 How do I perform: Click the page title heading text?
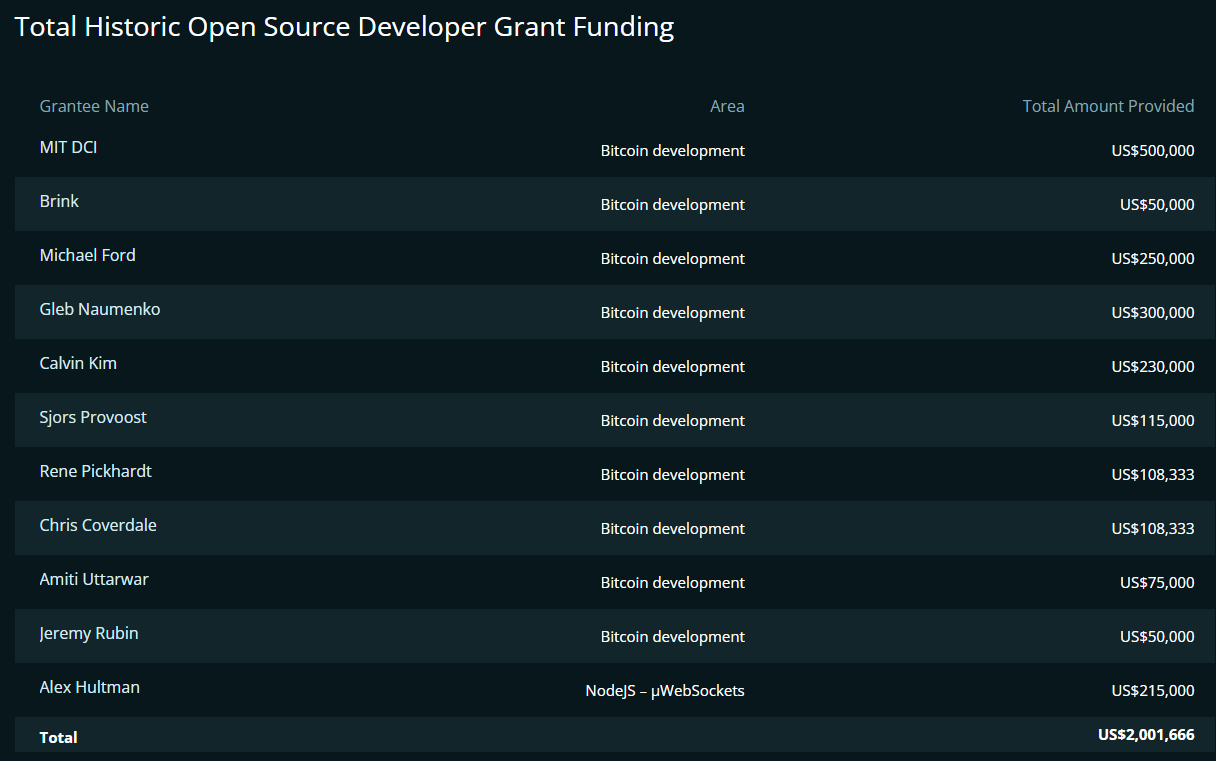click(x=344, y=27)
